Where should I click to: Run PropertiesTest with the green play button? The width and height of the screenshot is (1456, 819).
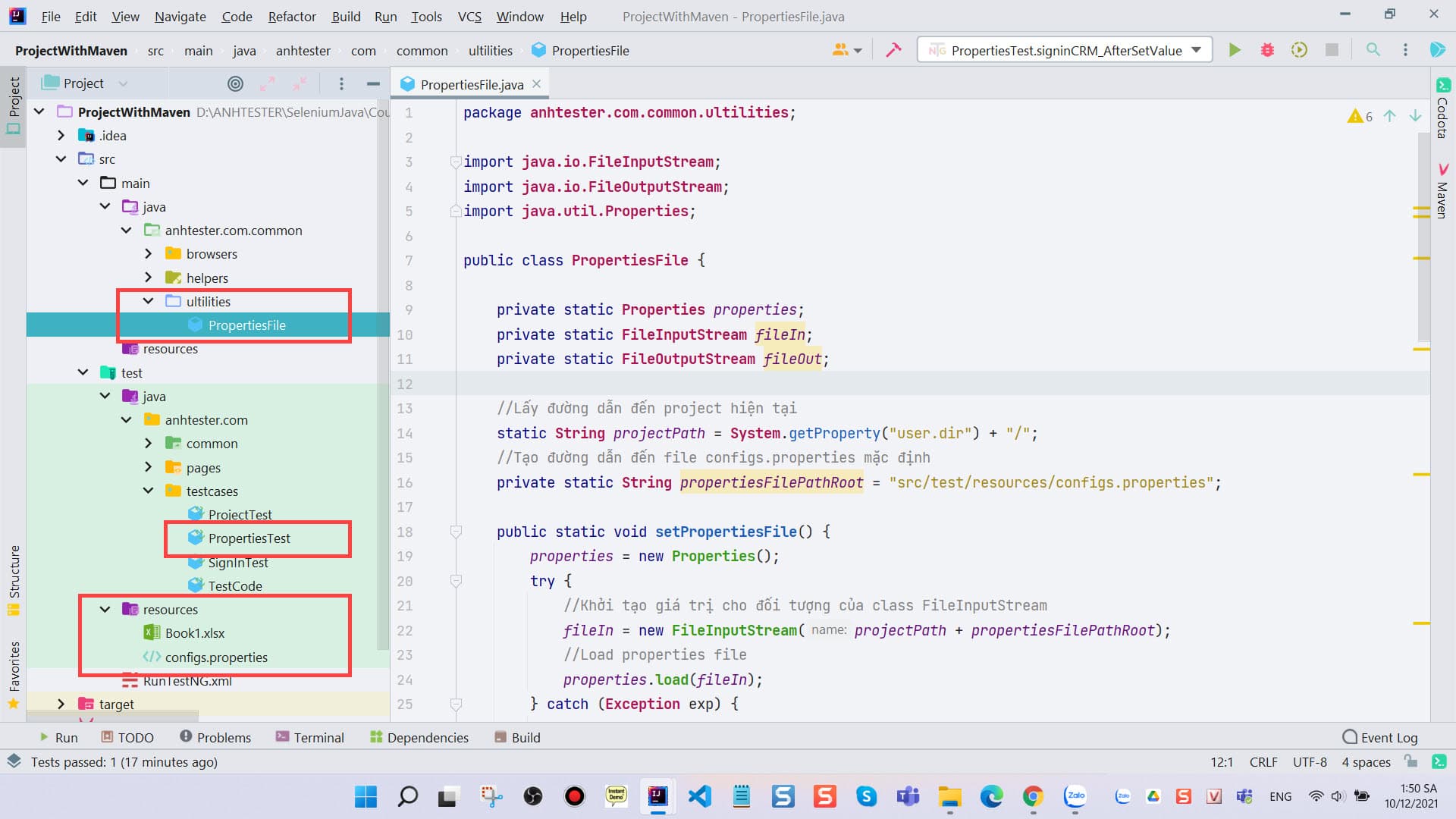(x=1235, y=50)
